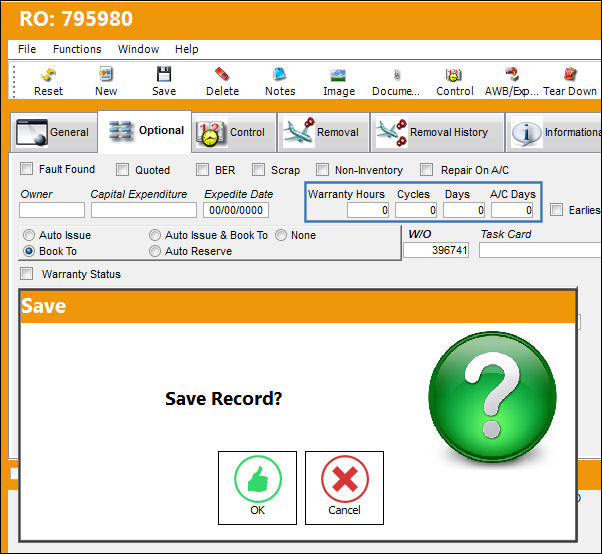Viewport: 602px width, 554px height.
Task: Cancel the Save Record dialog
Action: click(x=344, y=488)
